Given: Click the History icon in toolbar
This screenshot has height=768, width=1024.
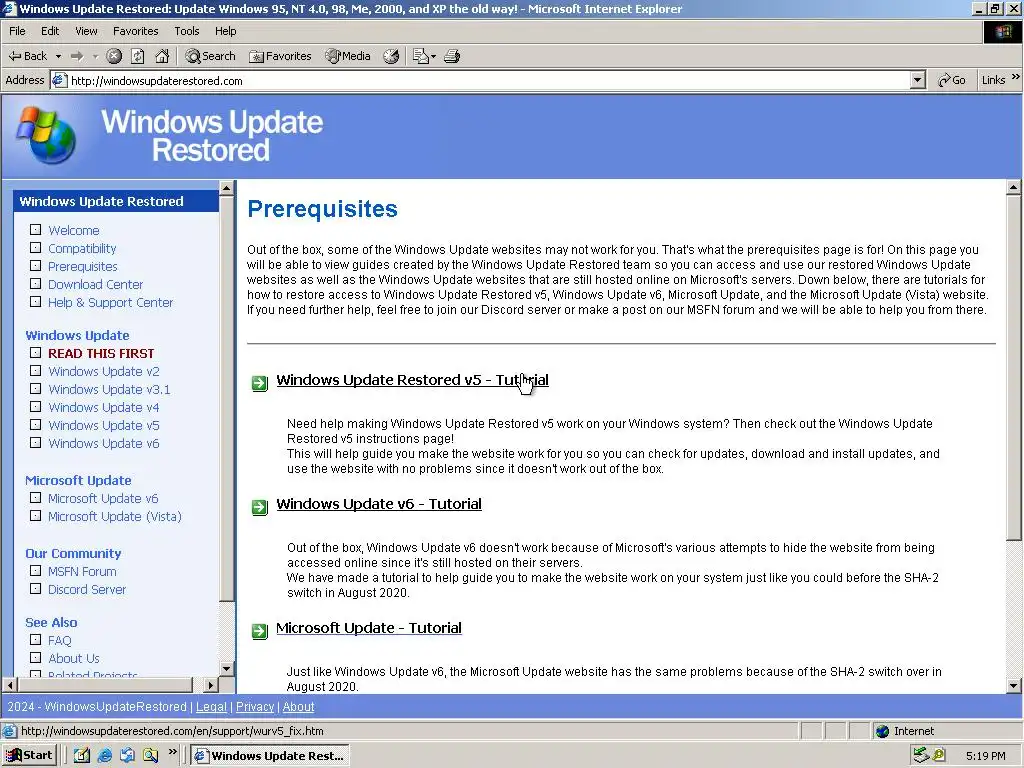Looking at the screenshot, I should 391,56.
